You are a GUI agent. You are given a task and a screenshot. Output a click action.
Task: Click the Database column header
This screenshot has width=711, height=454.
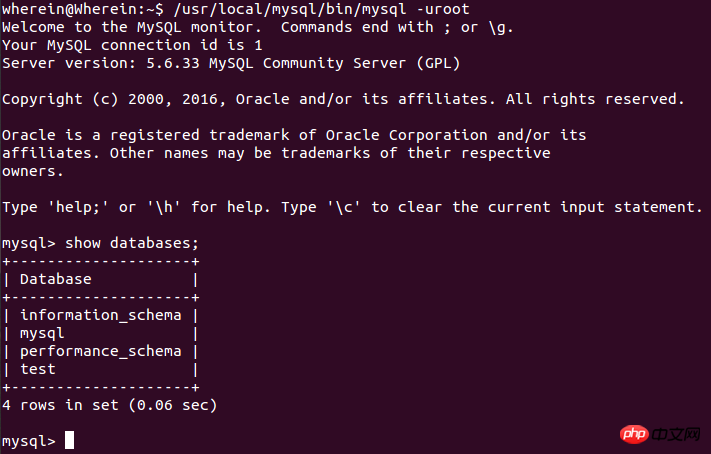[55, 279]
